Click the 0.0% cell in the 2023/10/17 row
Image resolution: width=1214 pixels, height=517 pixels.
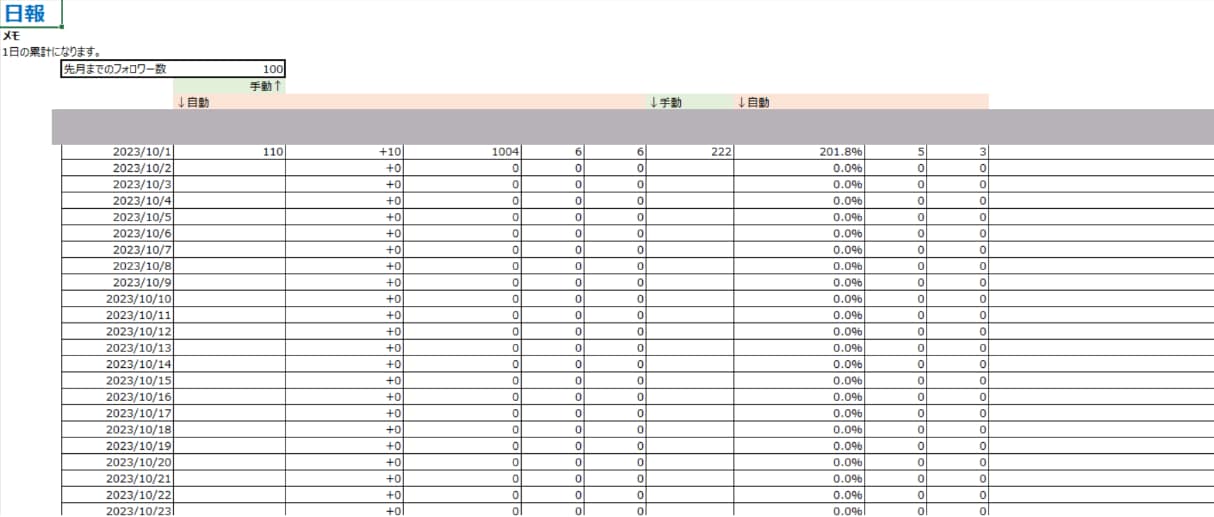coord(799,413)
